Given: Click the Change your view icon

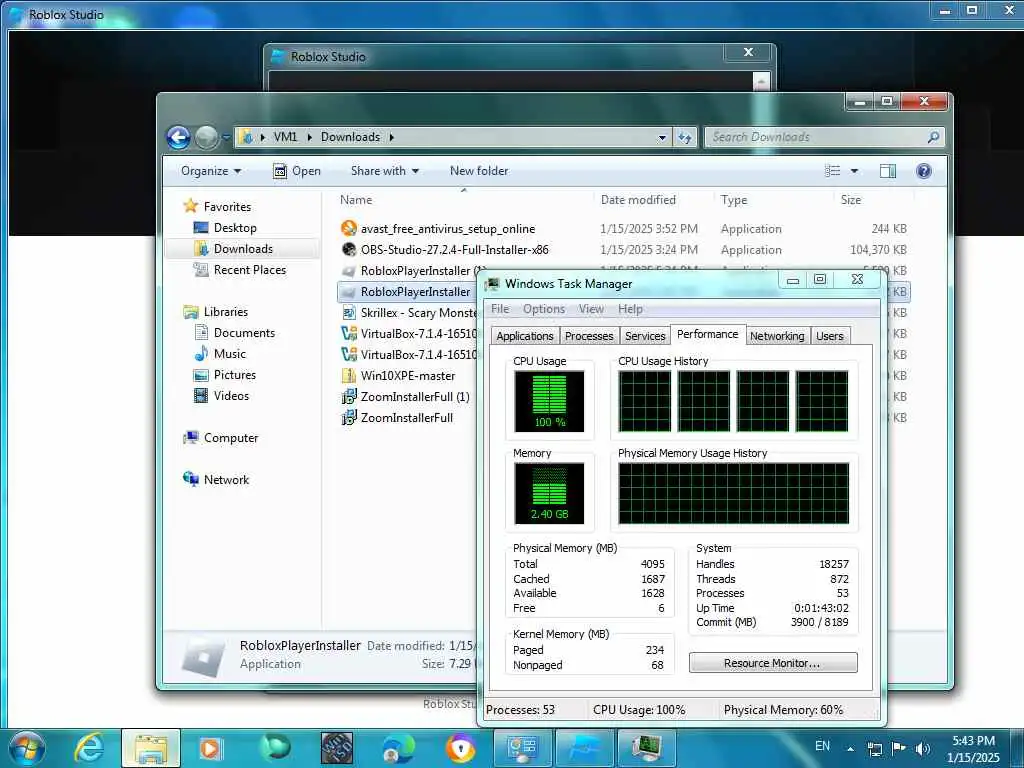Looking at the screenshot, I should click(833, 171).
